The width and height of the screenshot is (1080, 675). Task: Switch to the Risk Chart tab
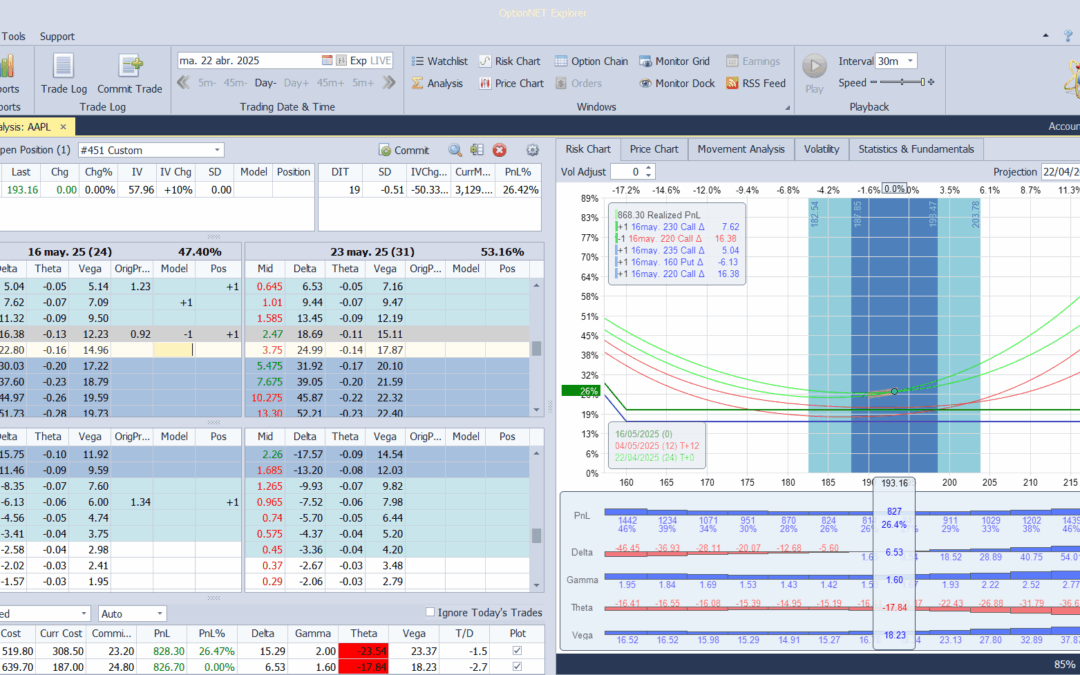[x=588, y=149]
